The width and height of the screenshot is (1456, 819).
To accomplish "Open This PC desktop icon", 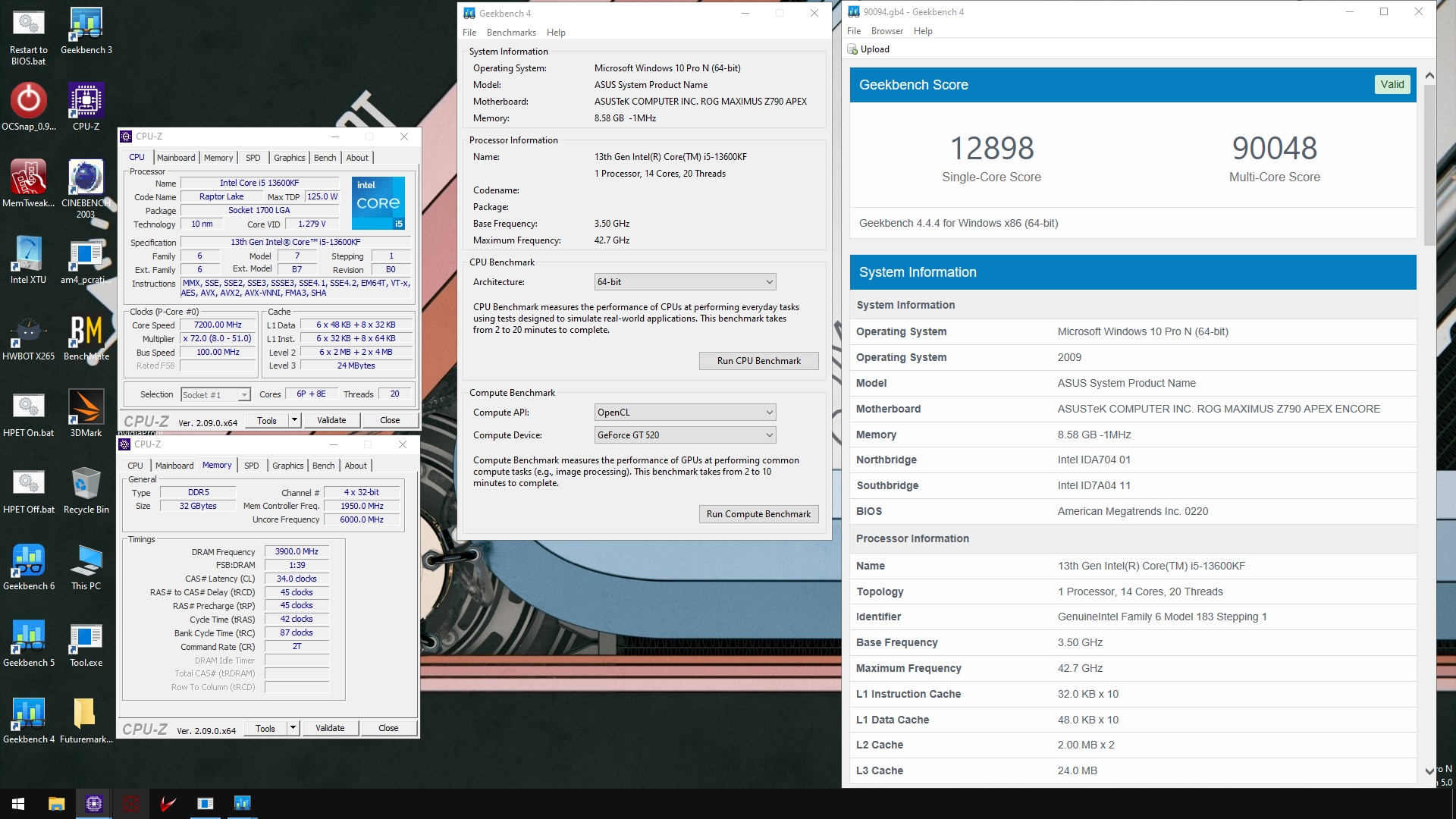I will coord(86,566).
